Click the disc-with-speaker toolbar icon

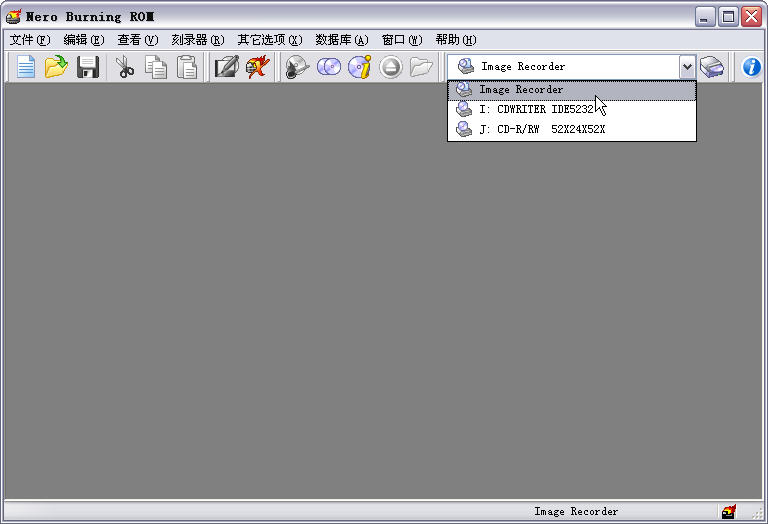(x=297, y=67)
